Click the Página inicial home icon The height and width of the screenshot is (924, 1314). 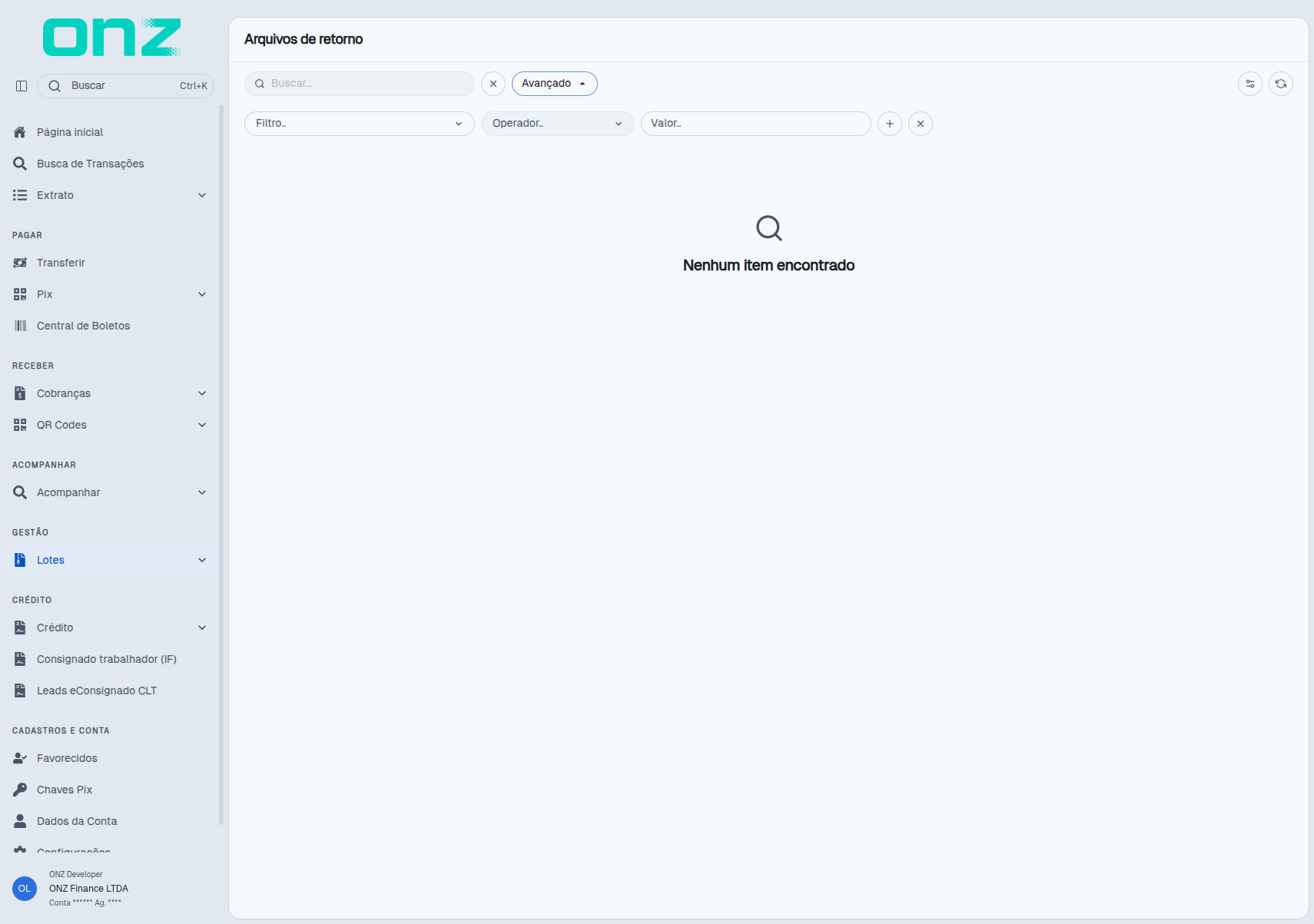pyautogui.click(x=20, y=132)
